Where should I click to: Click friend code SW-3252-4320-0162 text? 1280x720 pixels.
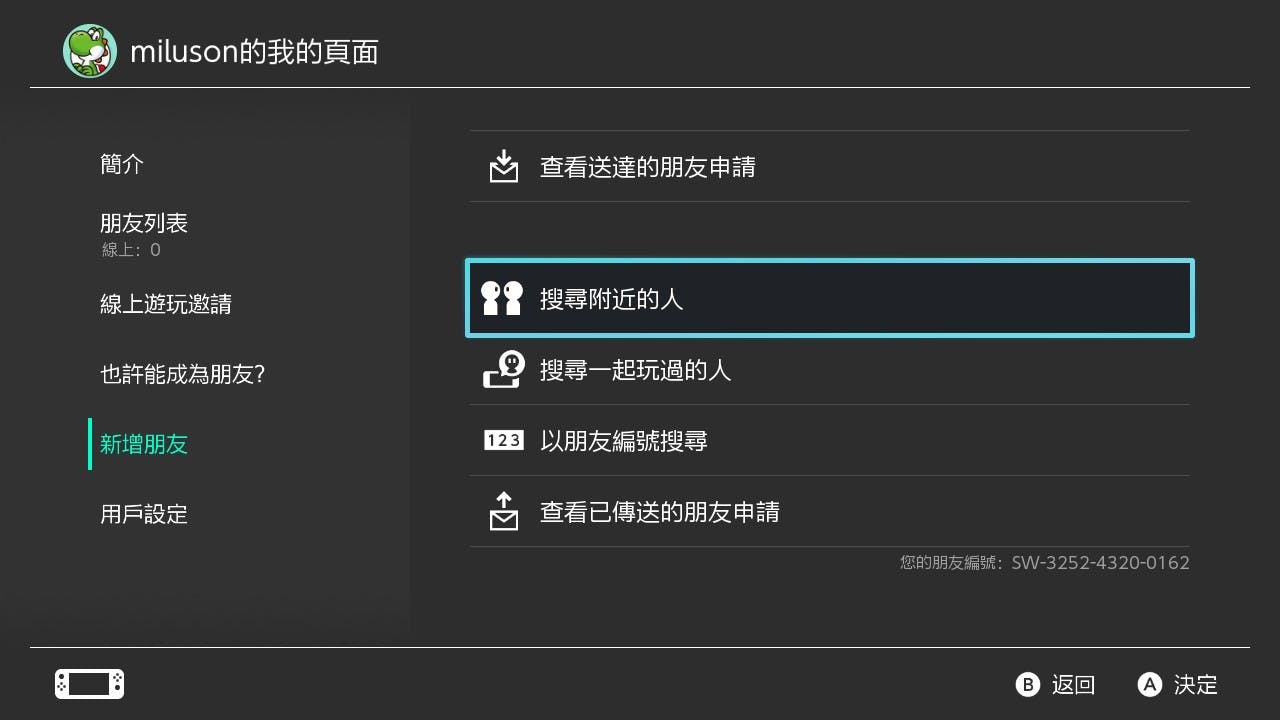[1100, 562]
